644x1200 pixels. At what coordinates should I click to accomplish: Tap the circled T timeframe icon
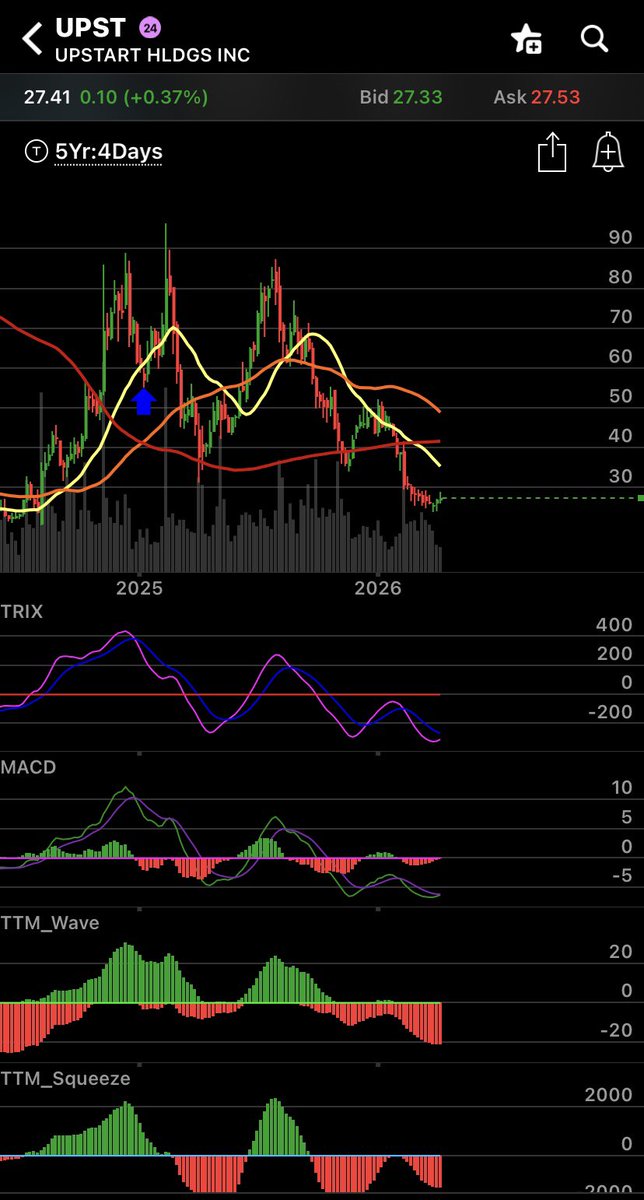pos(36,152)
